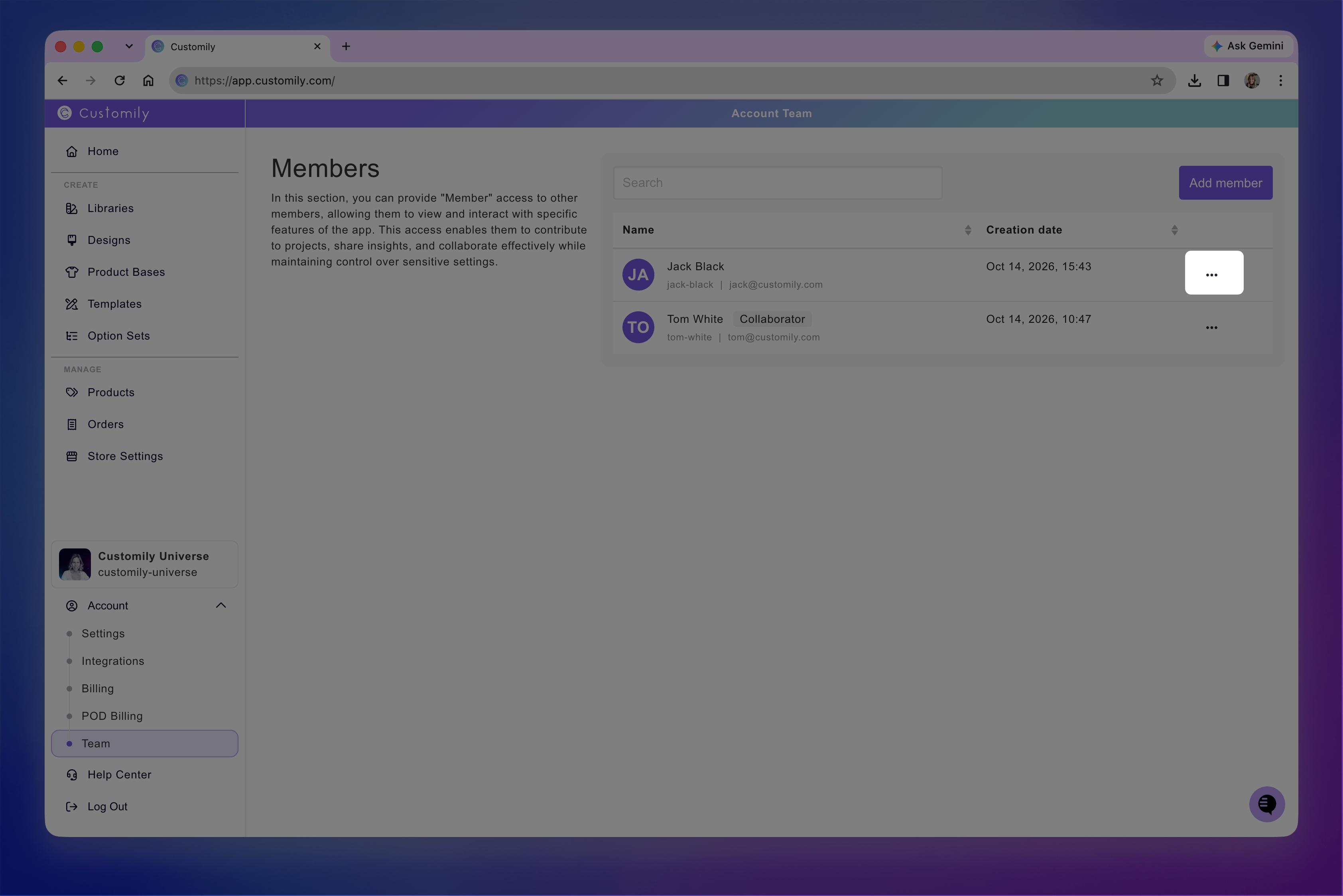This screenshot has height=896, width=1343.
Task: Select Team under Account
Action: (x=144, y=743)
